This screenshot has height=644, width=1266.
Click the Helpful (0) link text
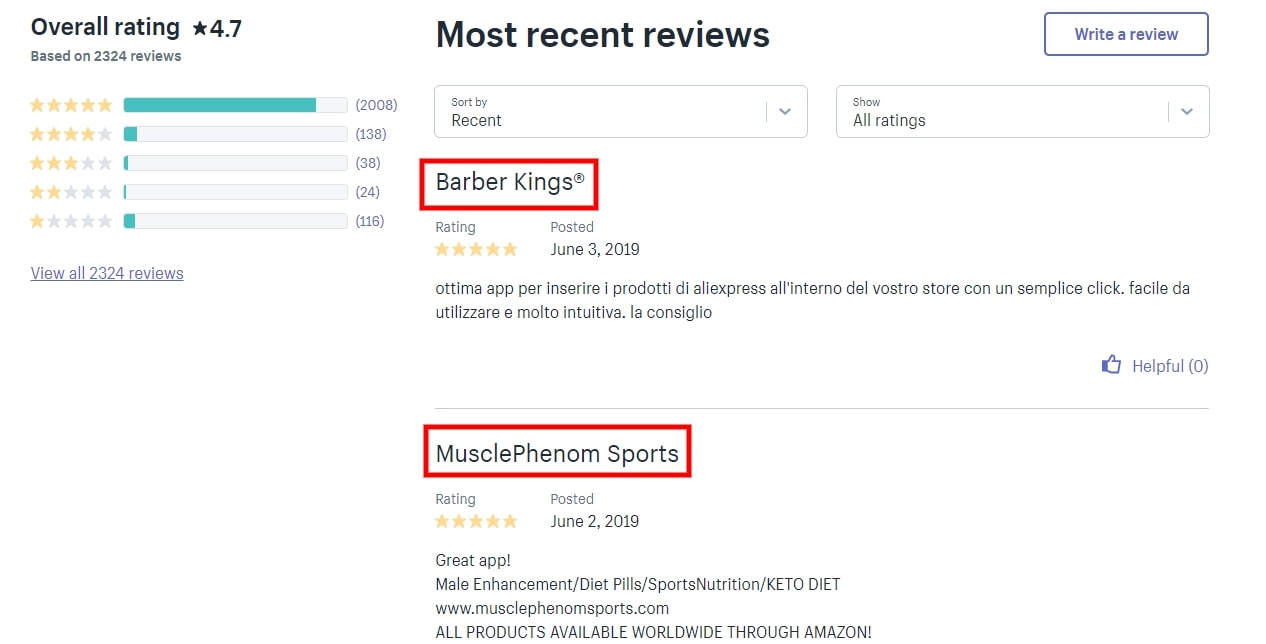1170,366
